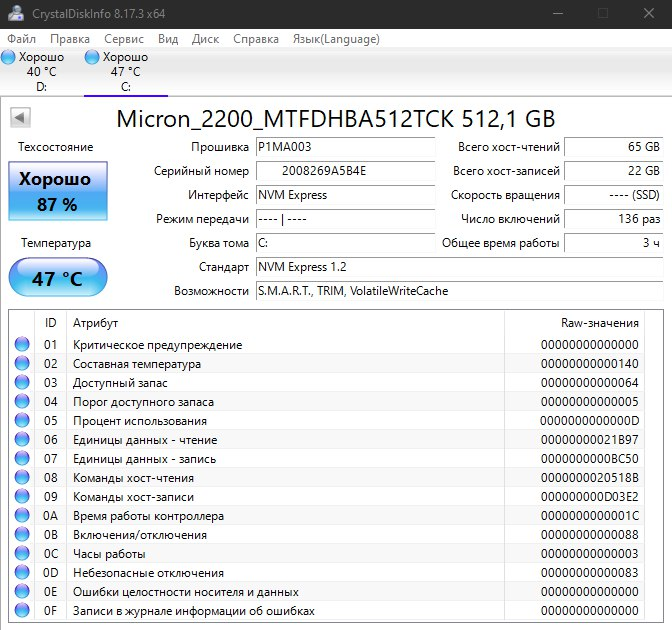Open the Справка menu
Viewport: 672px width, 630px height.
(x=256, y=39)
